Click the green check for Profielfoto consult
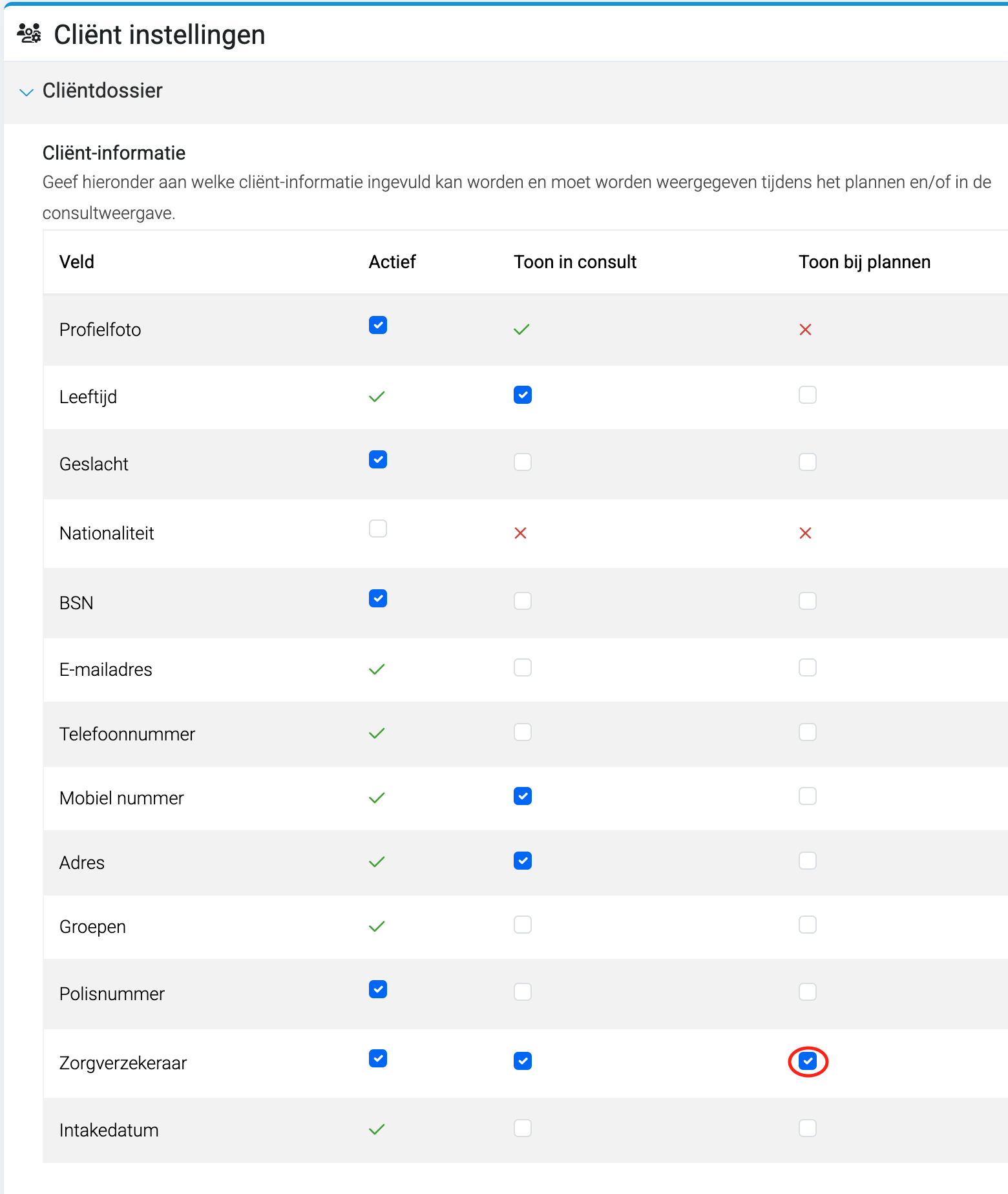Screen dimensions: 1008x1194 521,330
